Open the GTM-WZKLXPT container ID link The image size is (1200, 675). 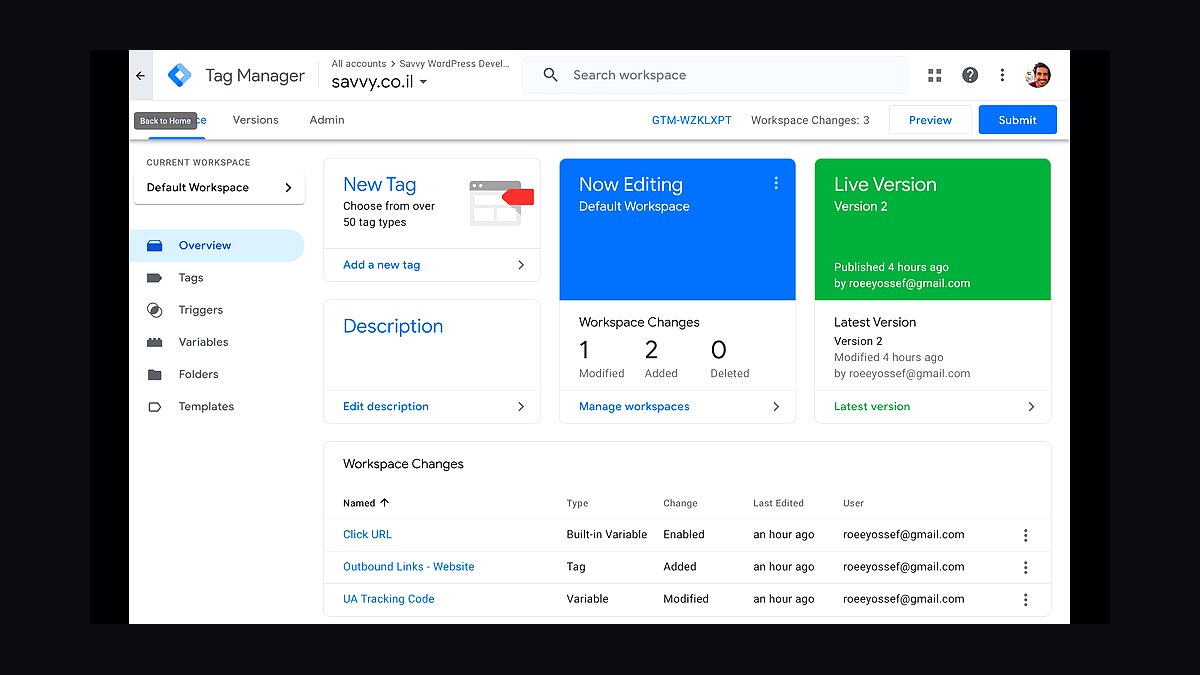(x=692, y=120)
